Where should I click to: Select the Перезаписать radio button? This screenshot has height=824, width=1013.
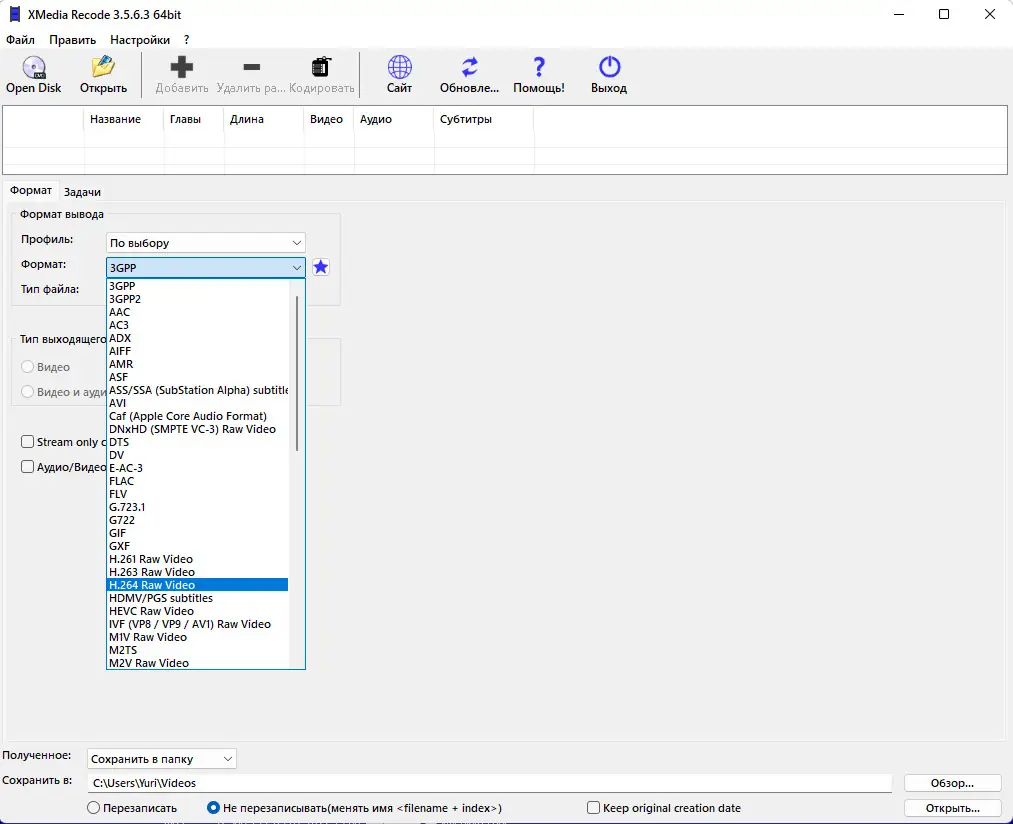tap(93, 808)
